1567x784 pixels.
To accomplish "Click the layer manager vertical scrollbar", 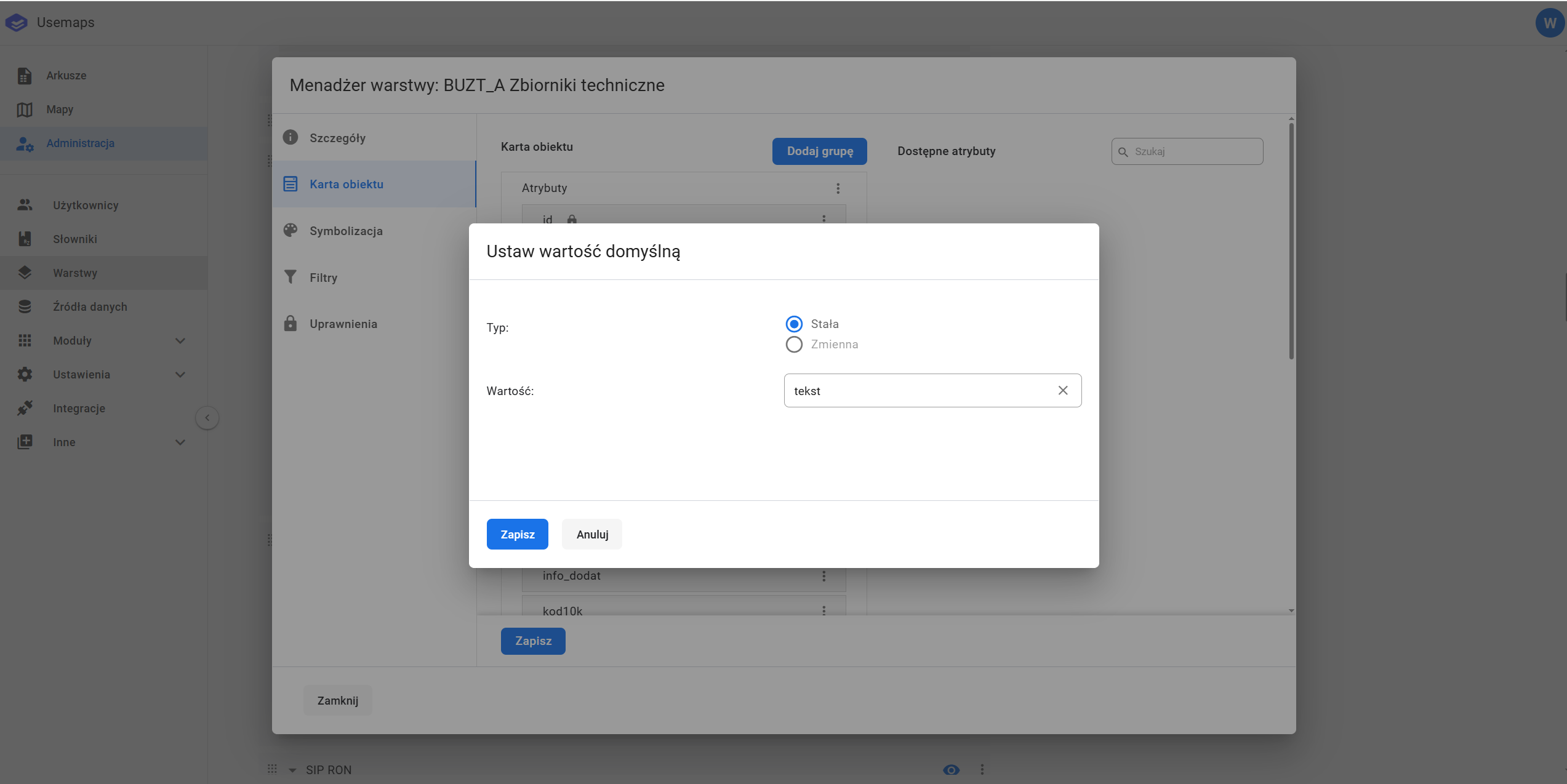I will click(x=1291, y=240).
